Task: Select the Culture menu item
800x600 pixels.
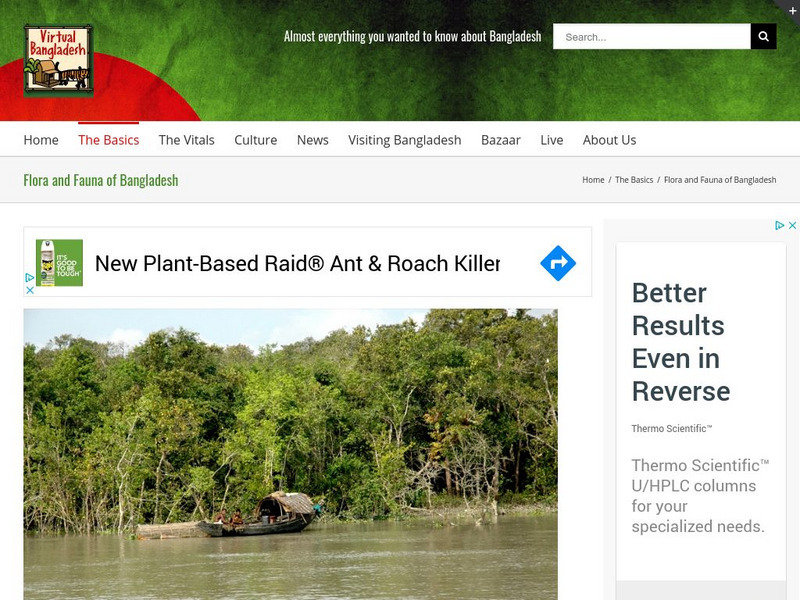Action: [x=256, y=140]
